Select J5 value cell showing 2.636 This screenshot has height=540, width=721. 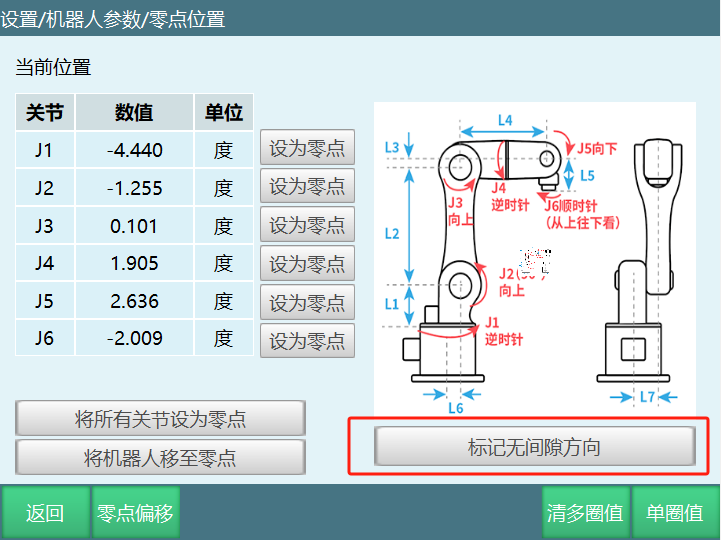coord(134,301)
